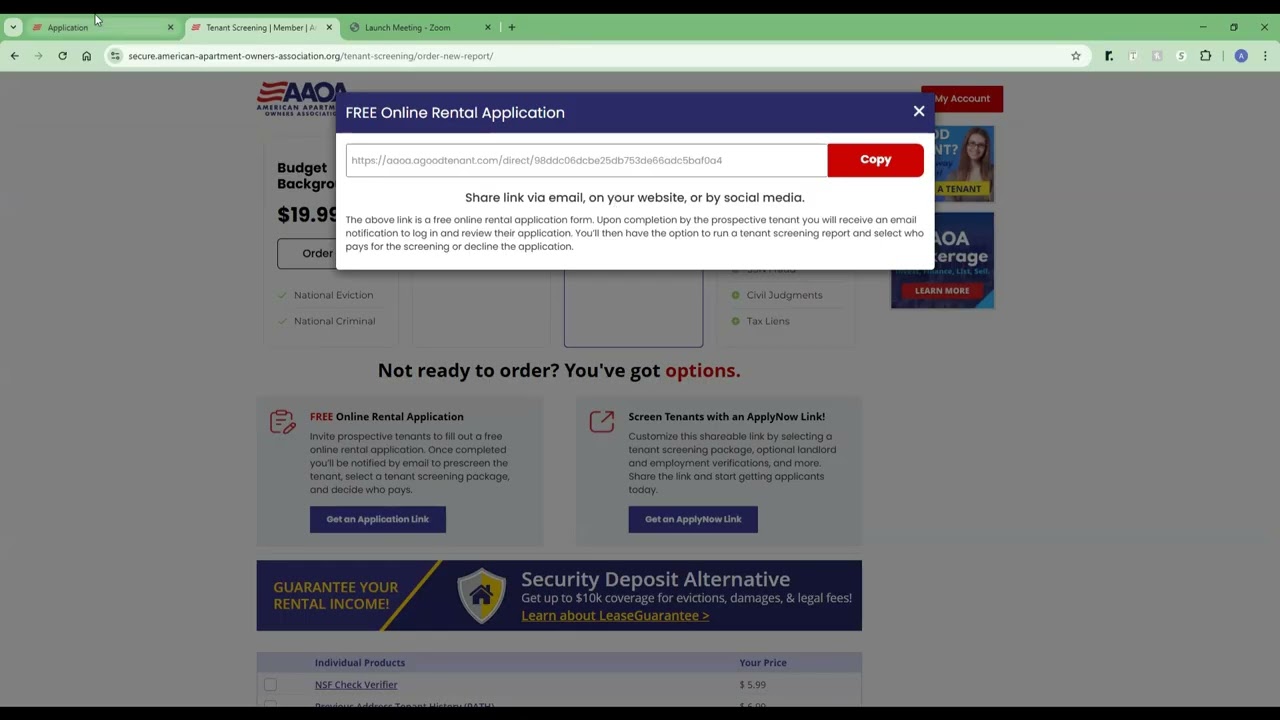Close the Launch Meeting Zoom tab
The width and height of the screenshot is (1280, 720).
coord(488,28)
